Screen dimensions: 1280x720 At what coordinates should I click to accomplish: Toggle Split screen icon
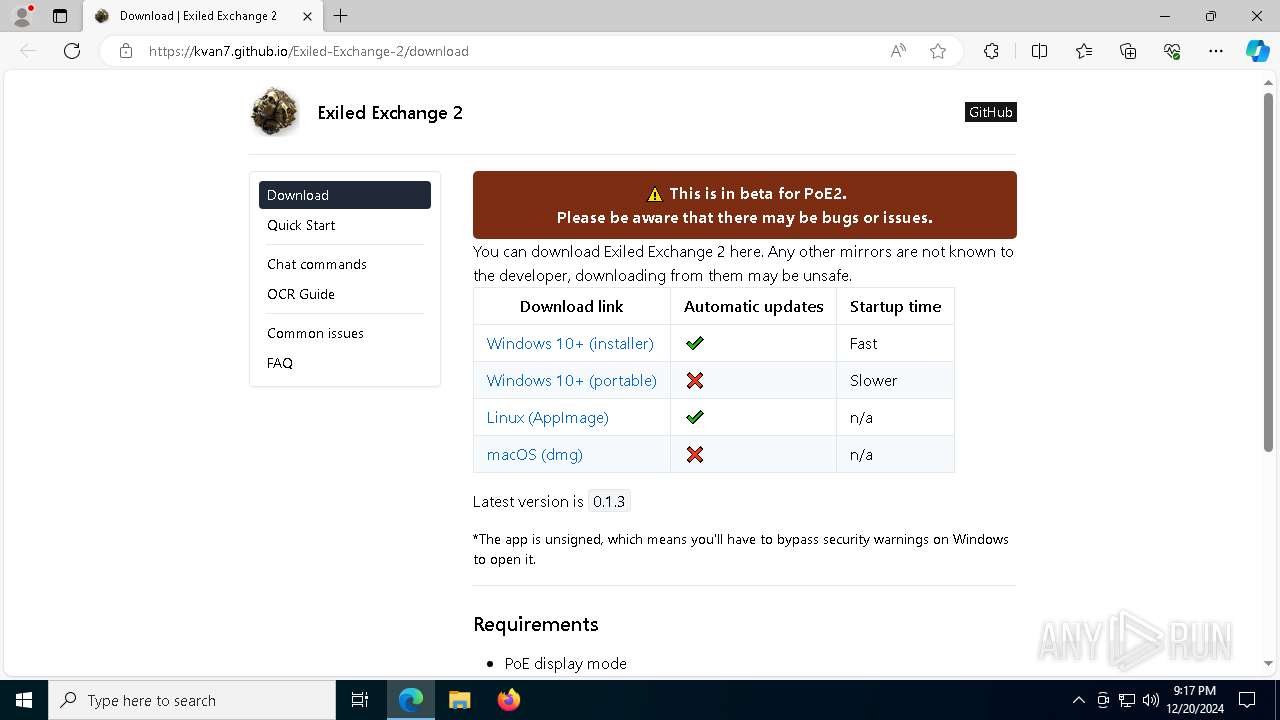click(x=1039, y=51)
